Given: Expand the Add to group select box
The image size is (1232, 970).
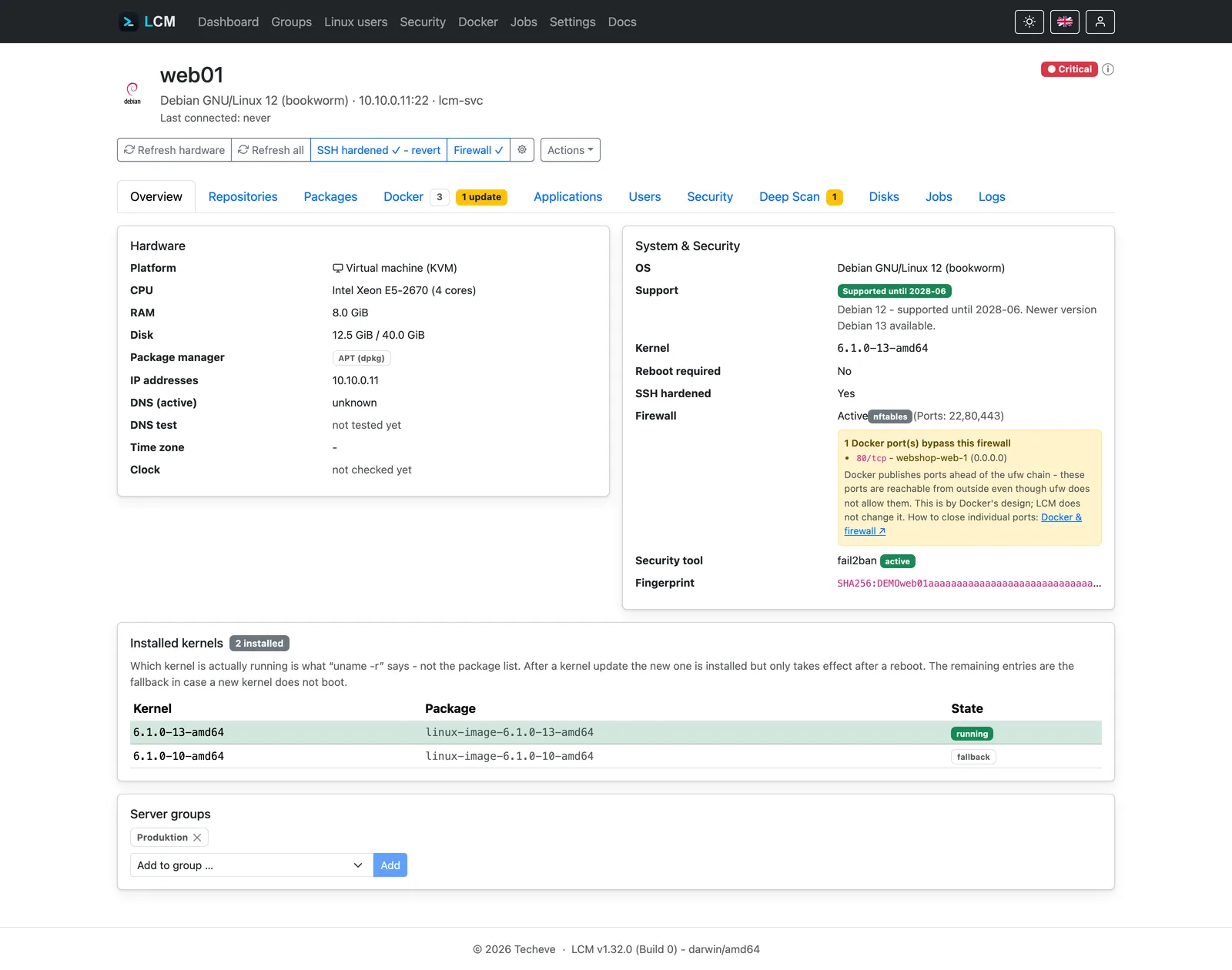Looking at the screenshot, I should point(251,865).
